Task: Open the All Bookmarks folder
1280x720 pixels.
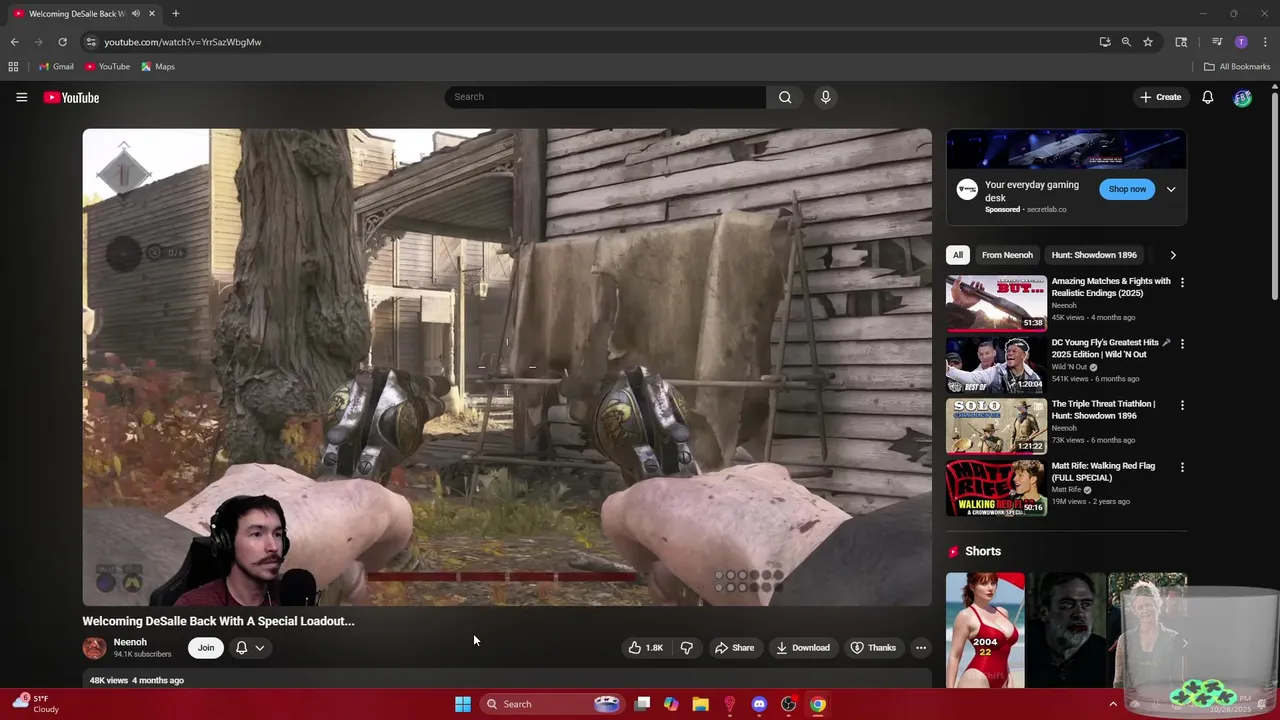Action: tap(1237, 67)
